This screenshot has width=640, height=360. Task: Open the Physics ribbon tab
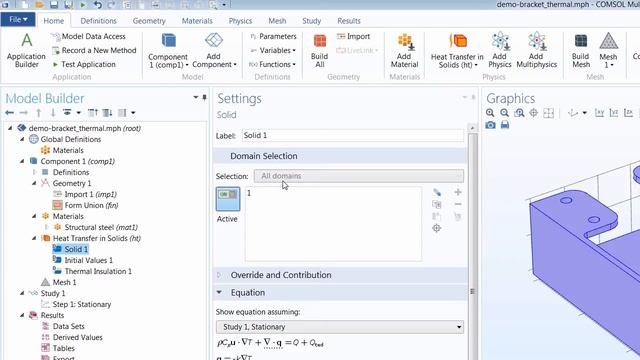click(240, 21)
